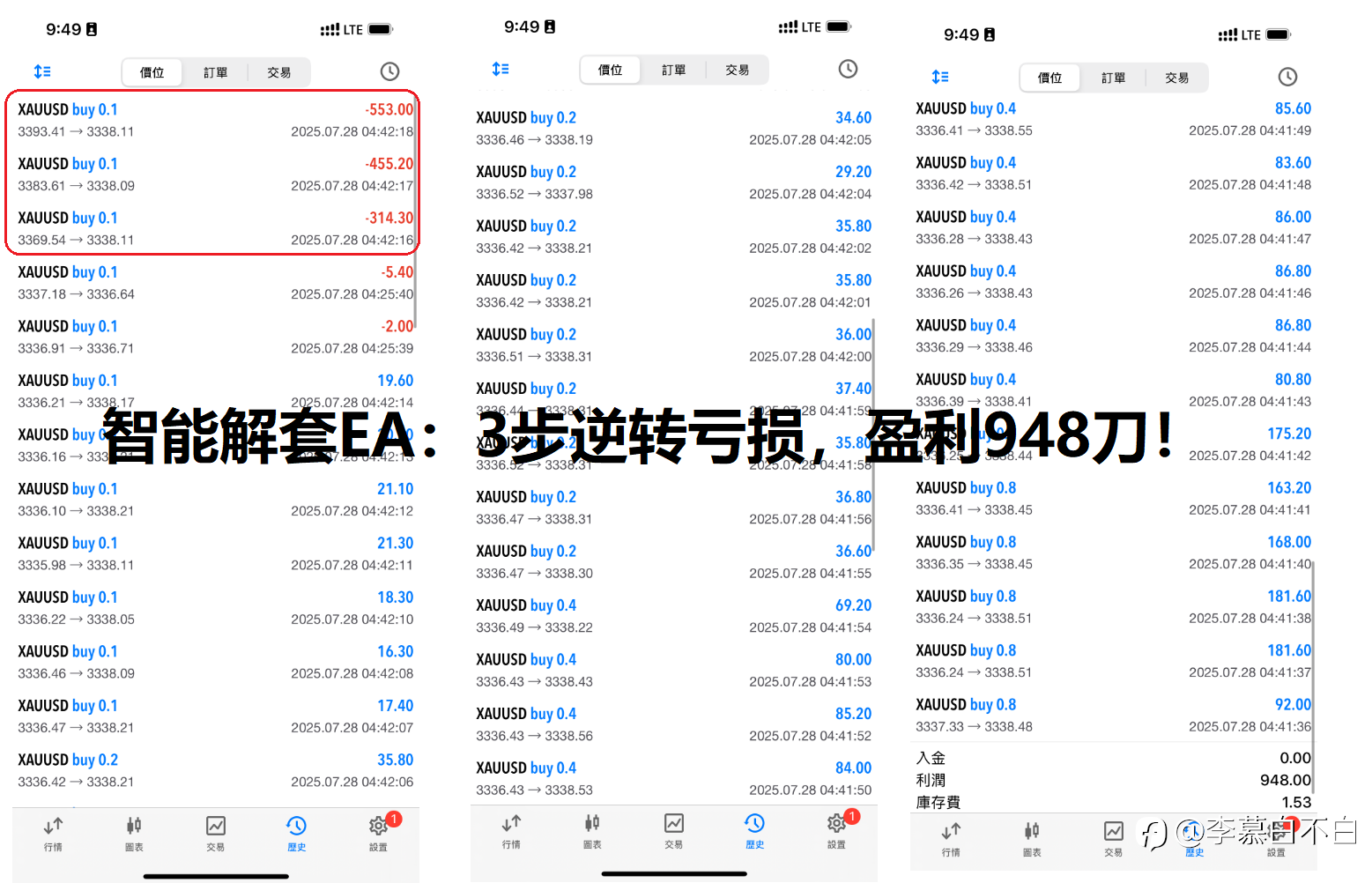Image resolution: width=1372 pixels, height=883 pixels.
Task: Select the 21.30 profit trade at 04:42:11
Action: coord(215,553)
